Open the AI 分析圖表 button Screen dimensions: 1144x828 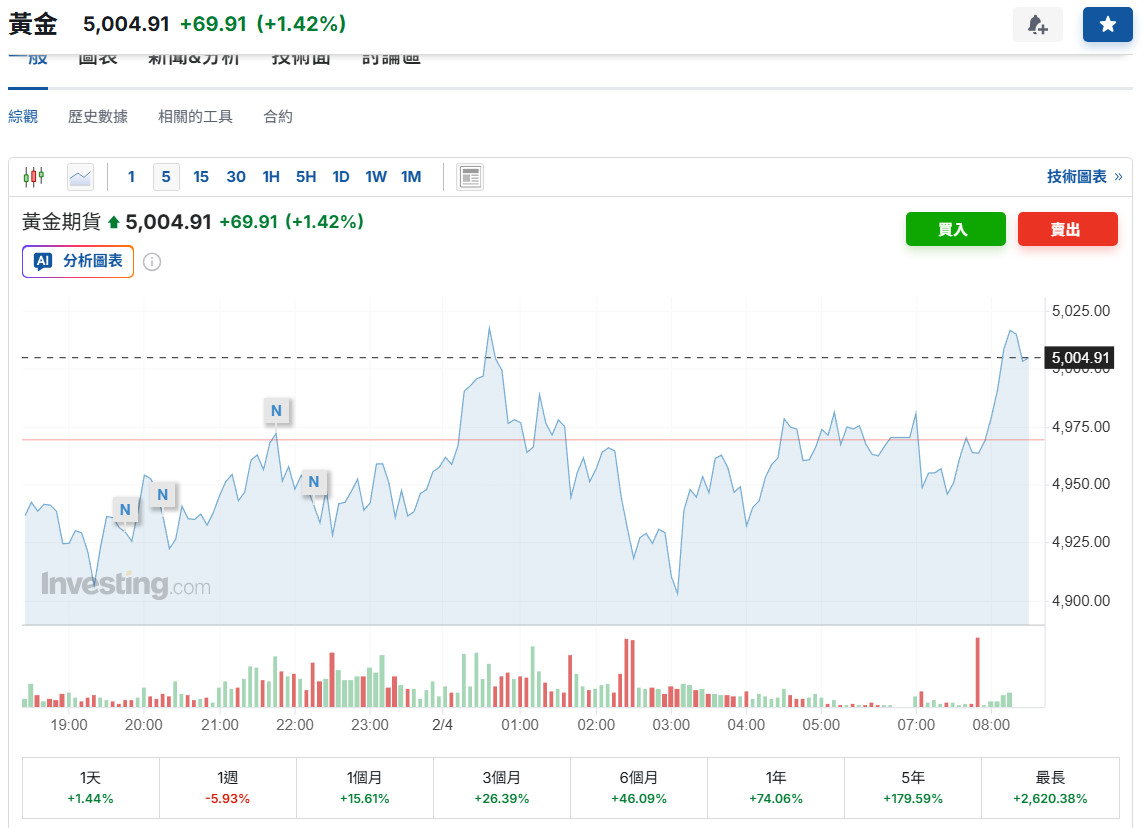pos(78,261)
